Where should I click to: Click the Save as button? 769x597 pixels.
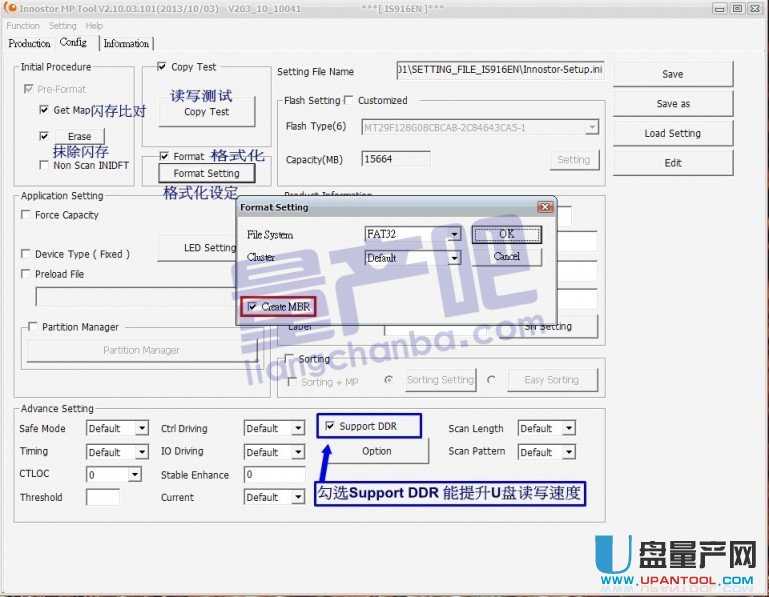click(672, 104)
